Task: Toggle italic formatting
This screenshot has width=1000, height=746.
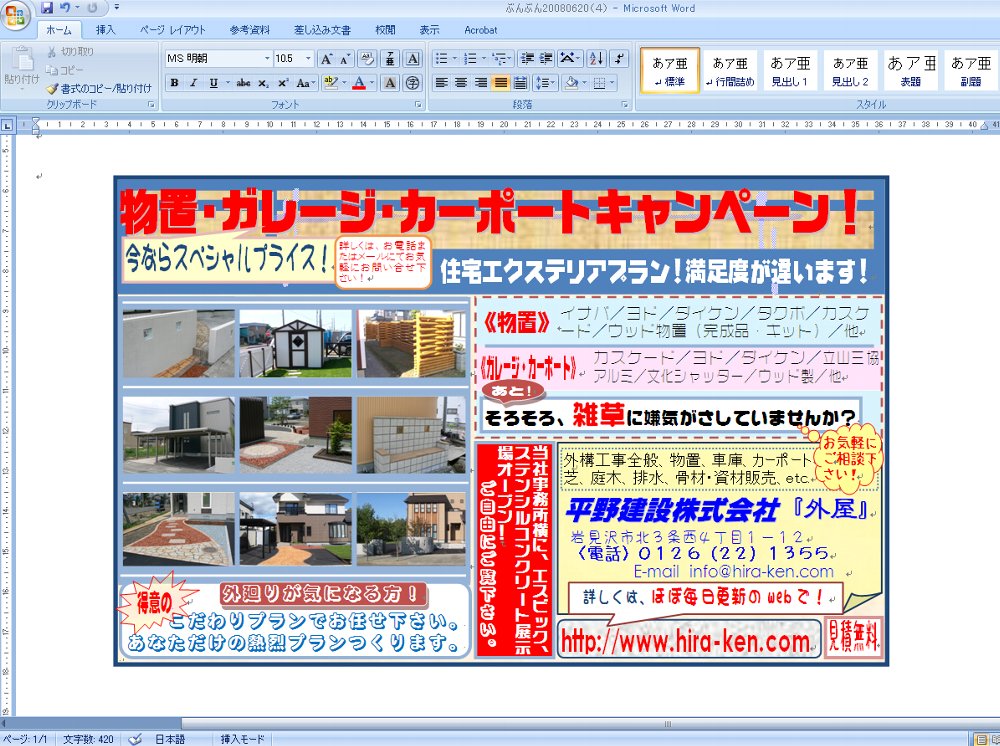Action: coord(194,83)
